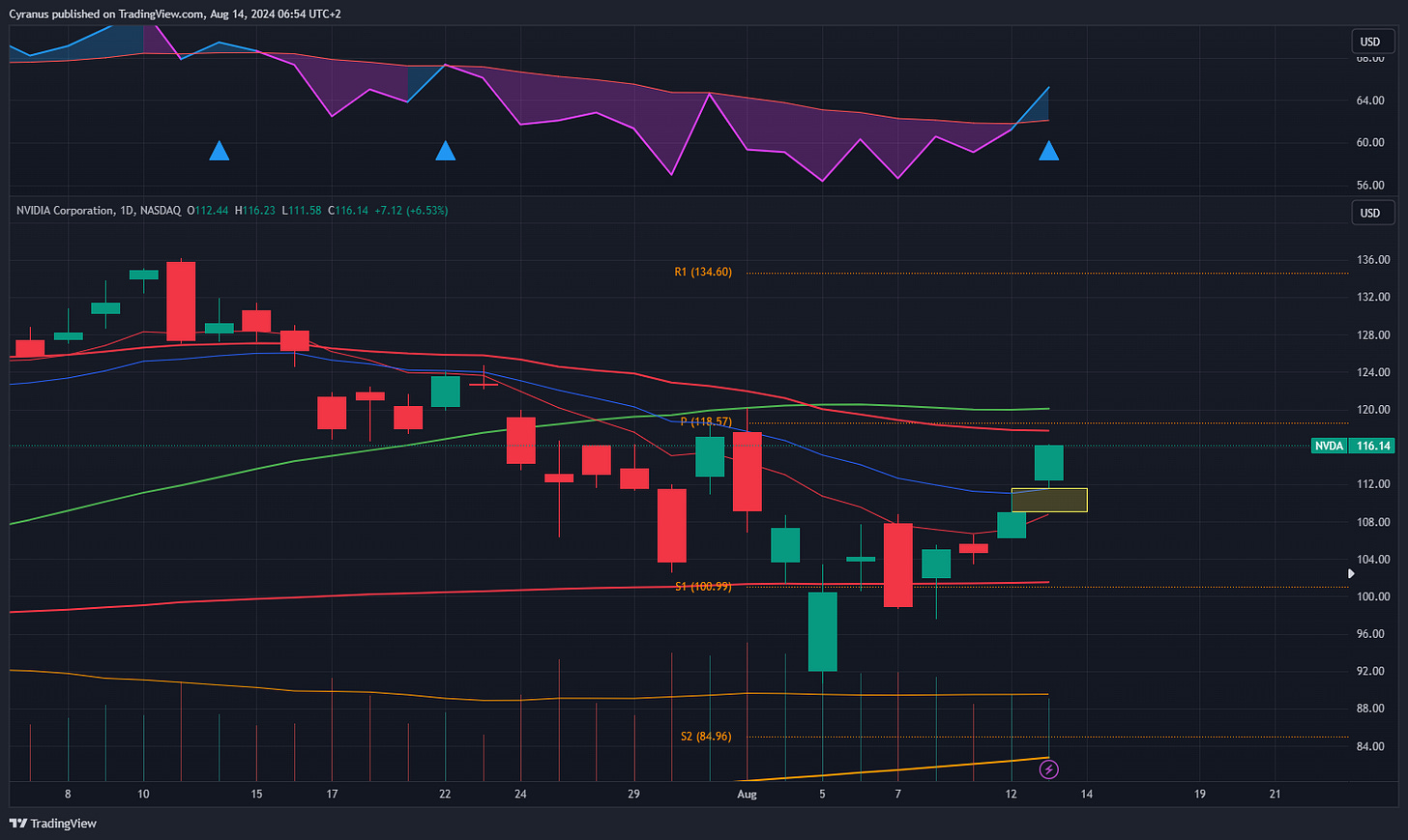1408x840 pixels.
Task: Click the P (118.57) pivot label
Action: (x=706, y=421)
